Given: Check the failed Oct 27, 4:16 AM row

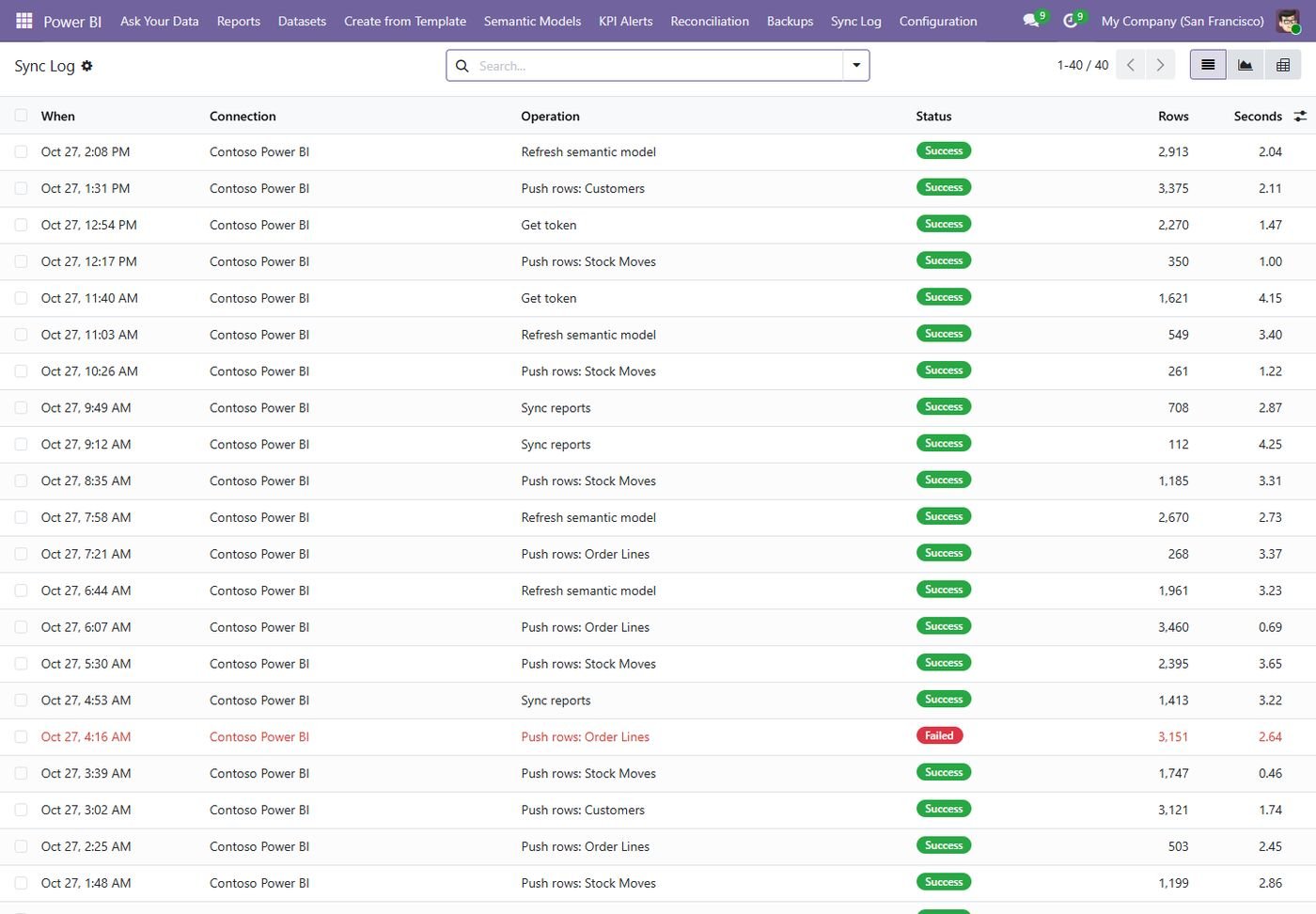Looking at the screenshot, I should (x=21, y=736).
